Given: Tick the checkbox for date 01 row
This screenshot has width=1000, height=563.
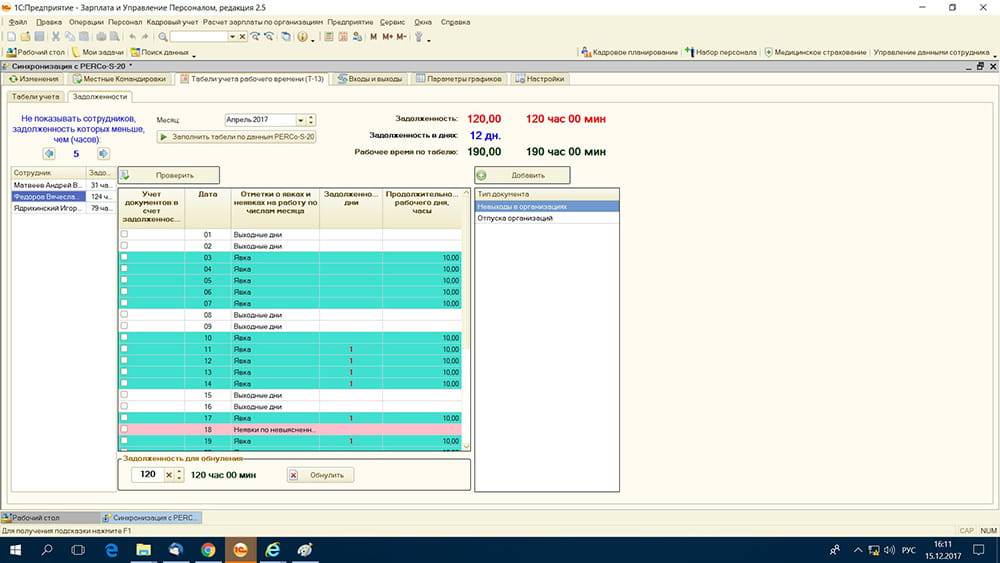Looking at the screenshot, I should (124, 233).
